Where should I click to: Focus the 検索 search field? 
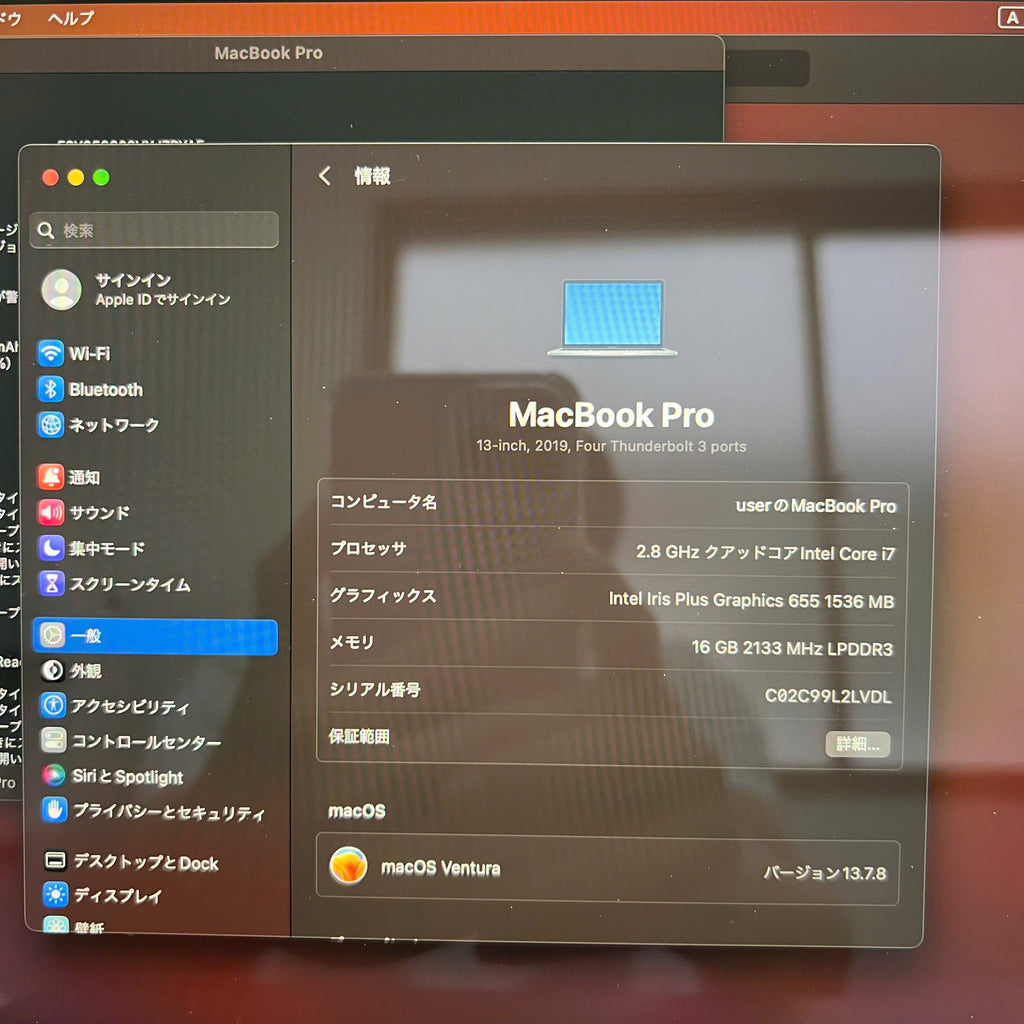[x=154, y=230]
